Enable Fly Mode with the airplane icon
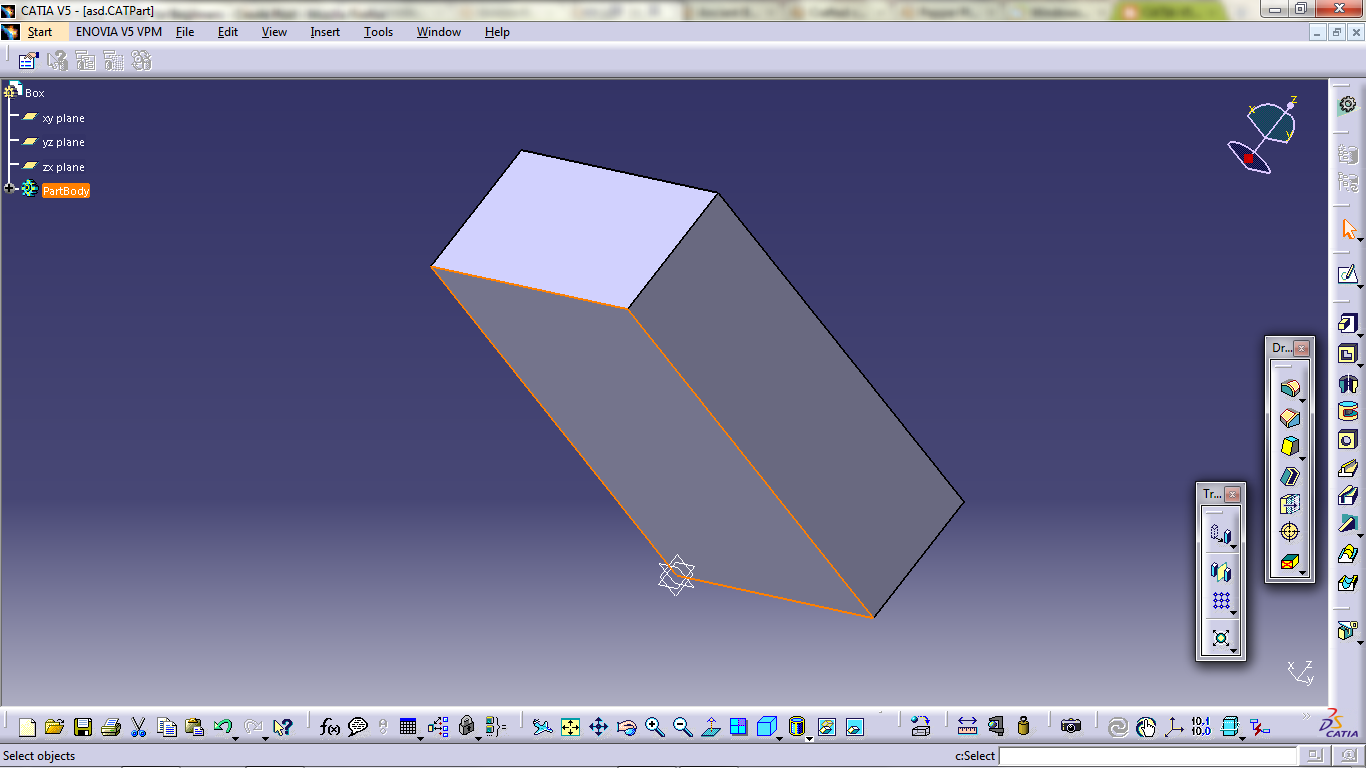The height and width of the screenshot is (768, 1366). [x=542, y=727]
